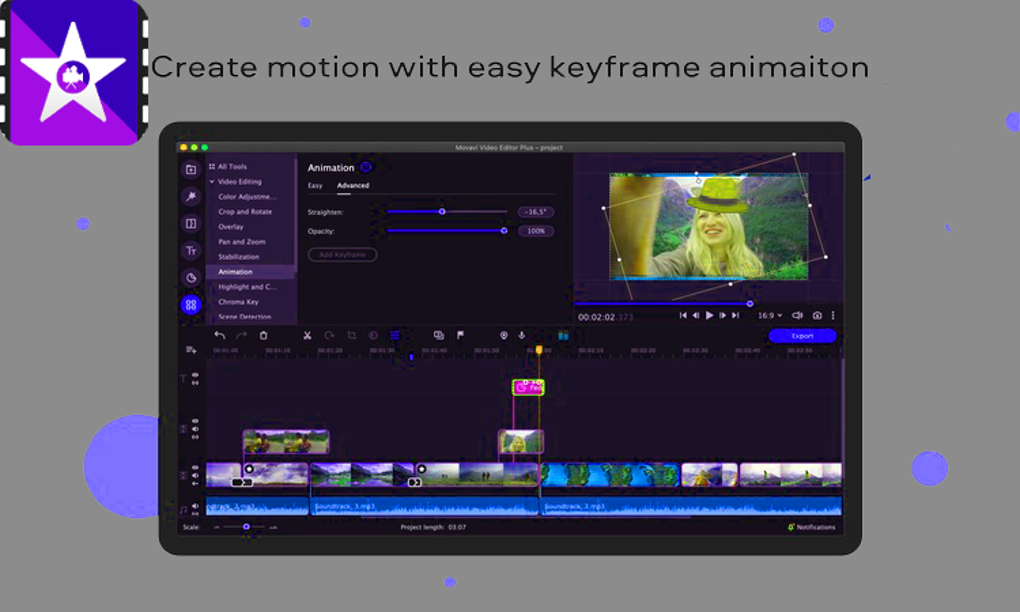The height and width of the screenshot is (612, 1020).
Task: Toggle title track visibility eye icon
Action: 195,375
